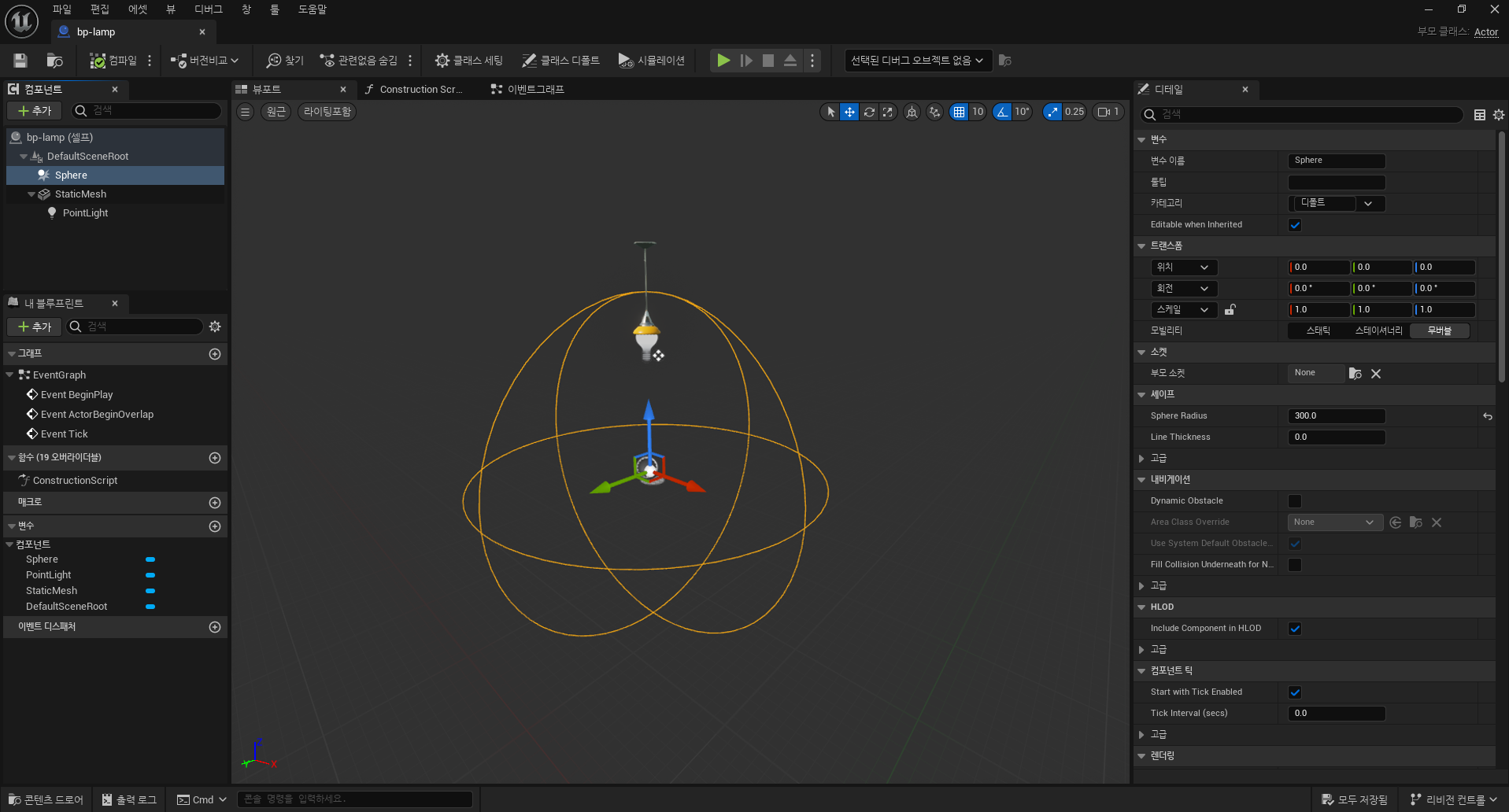Select the viewport Select mode arrow tool
This screenshot has width=1509, height=812.
tap(830, 112)
